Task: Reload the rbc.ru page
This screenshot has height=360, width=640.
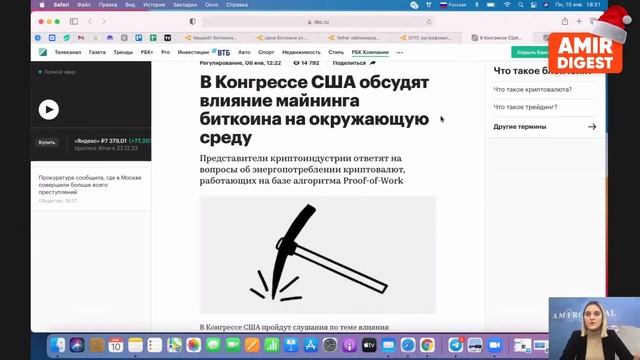Action: (x=429, y=22)
